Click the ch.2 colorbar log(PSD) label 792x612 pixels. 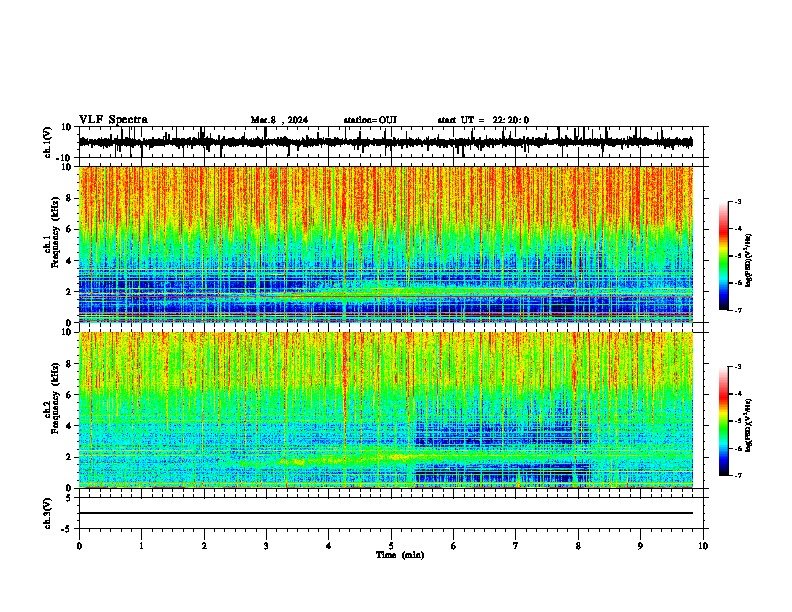coord(748,426)
